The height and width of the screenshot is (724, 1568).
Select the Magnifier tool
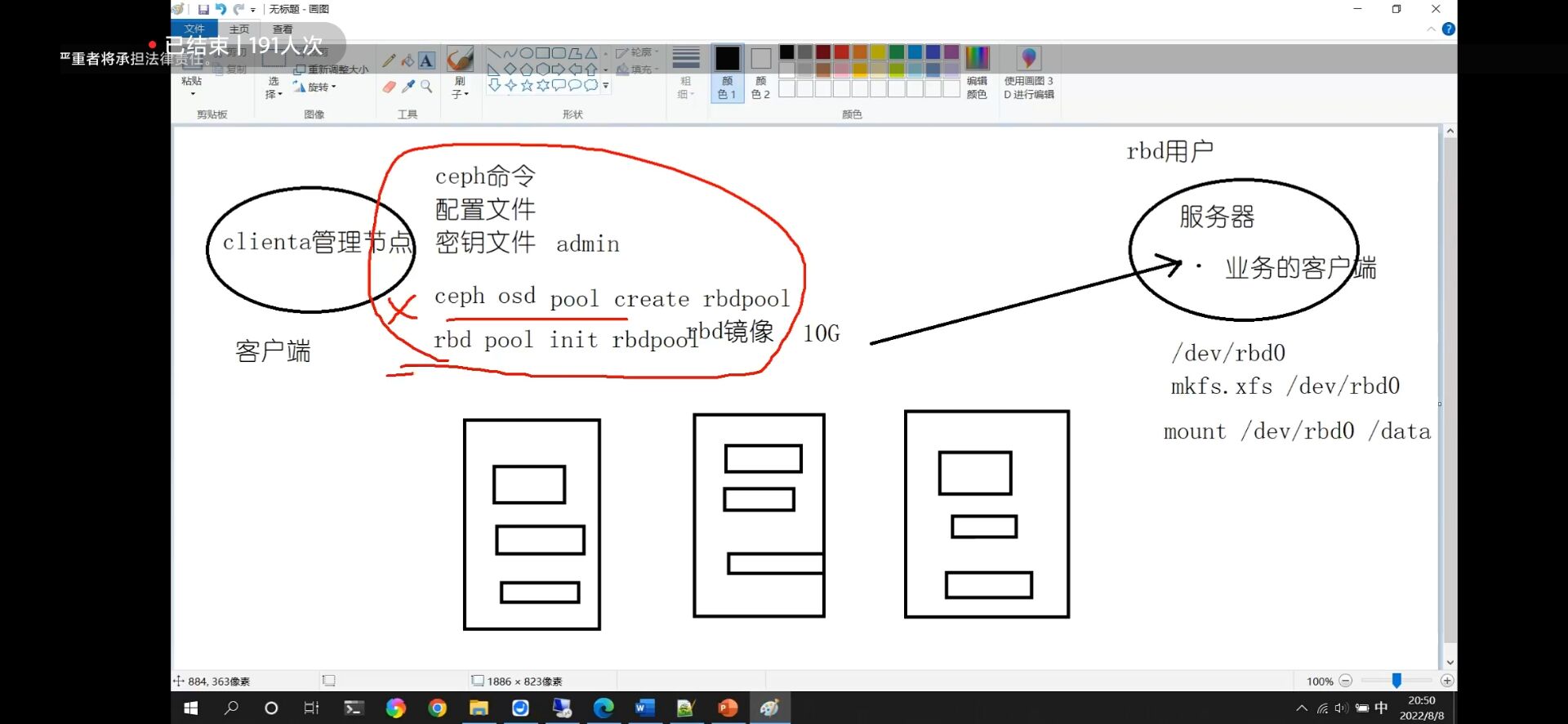point(426,87)
